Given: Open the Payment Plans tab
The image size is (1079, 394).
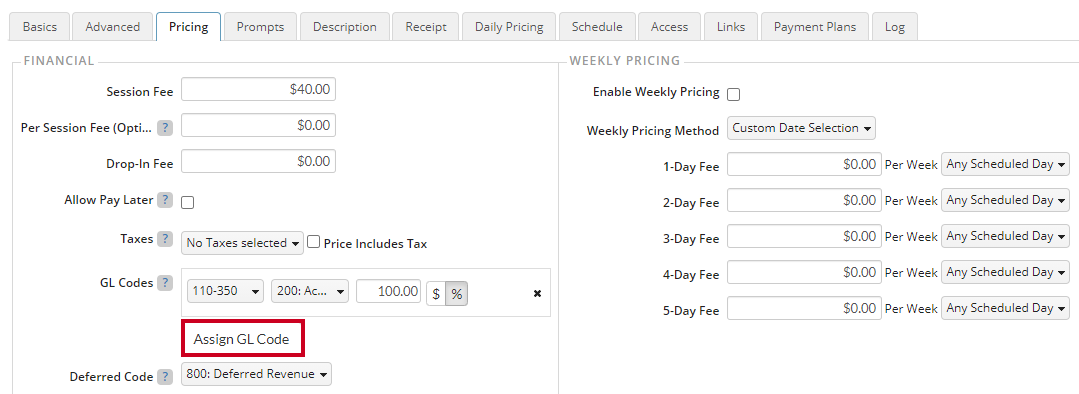Looking at the screenshot, I should [x=815, y=27].
